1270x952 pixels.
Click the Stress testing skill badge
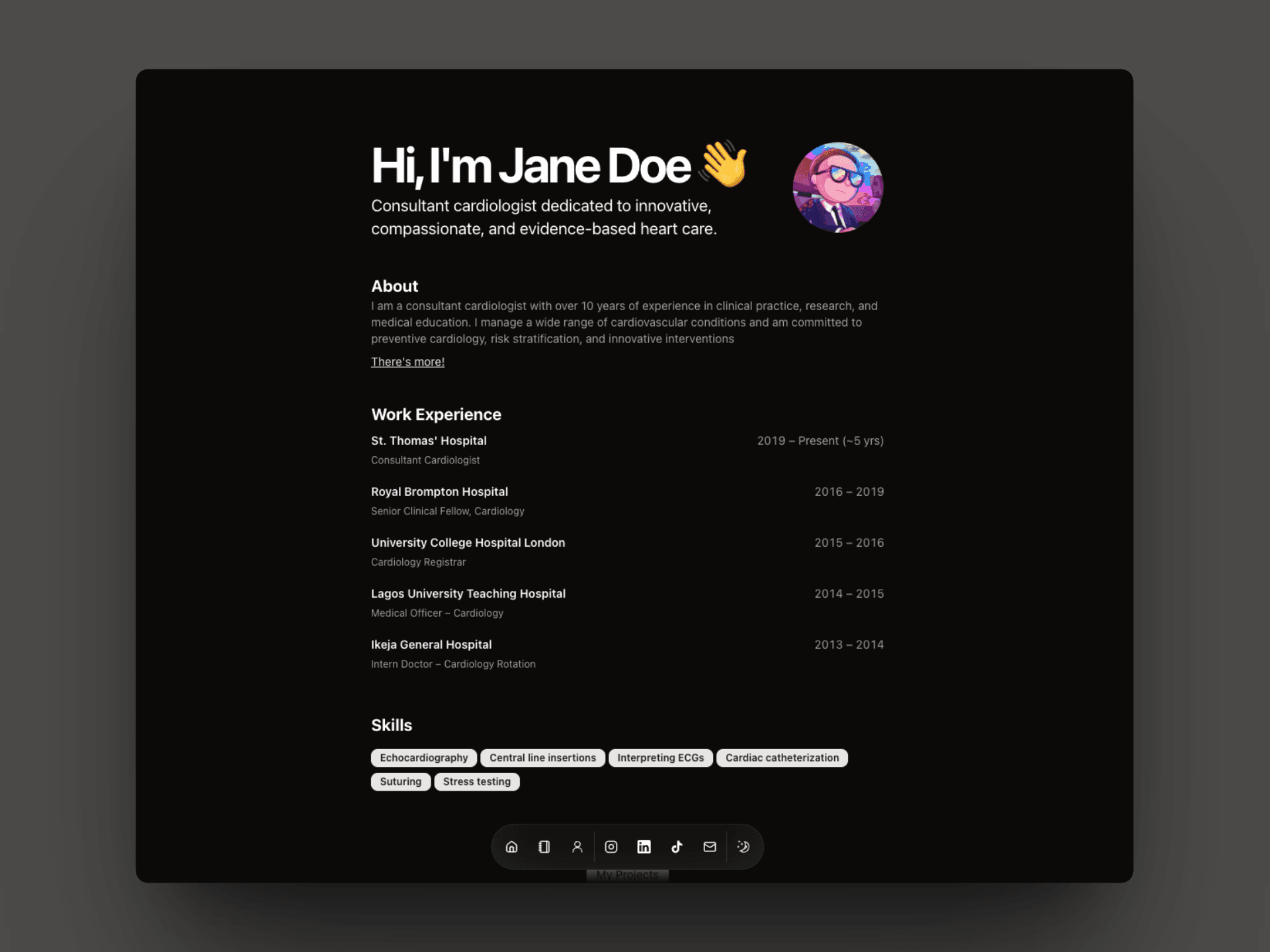[x=476, y=781]
